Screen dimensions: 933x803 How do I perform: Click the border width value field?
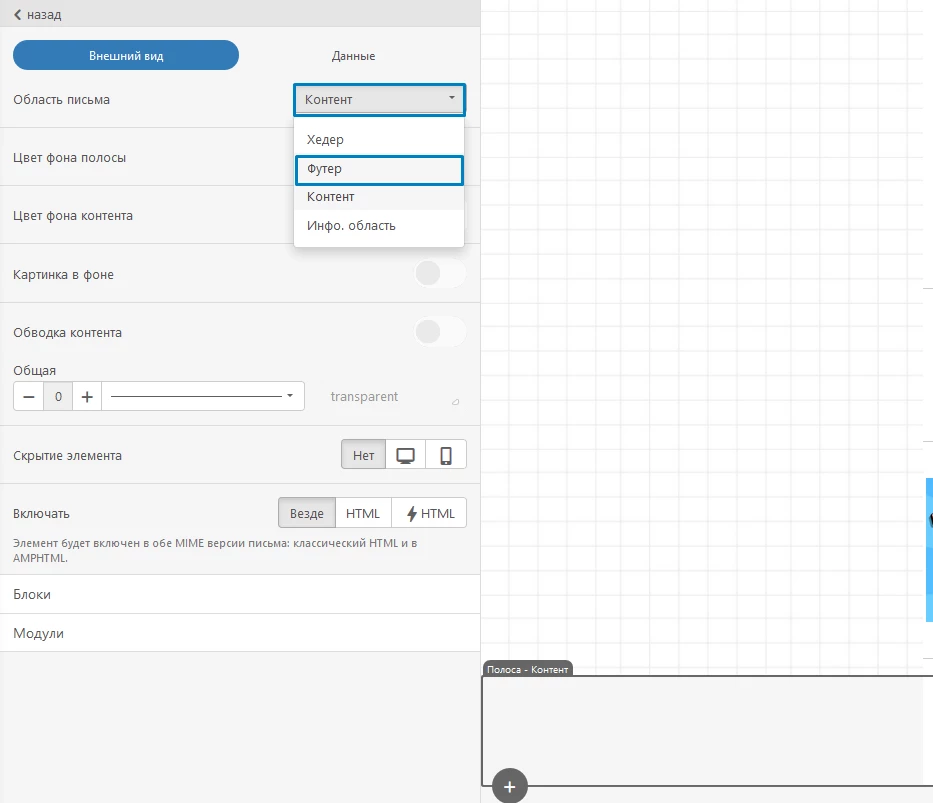pos(58,397)
